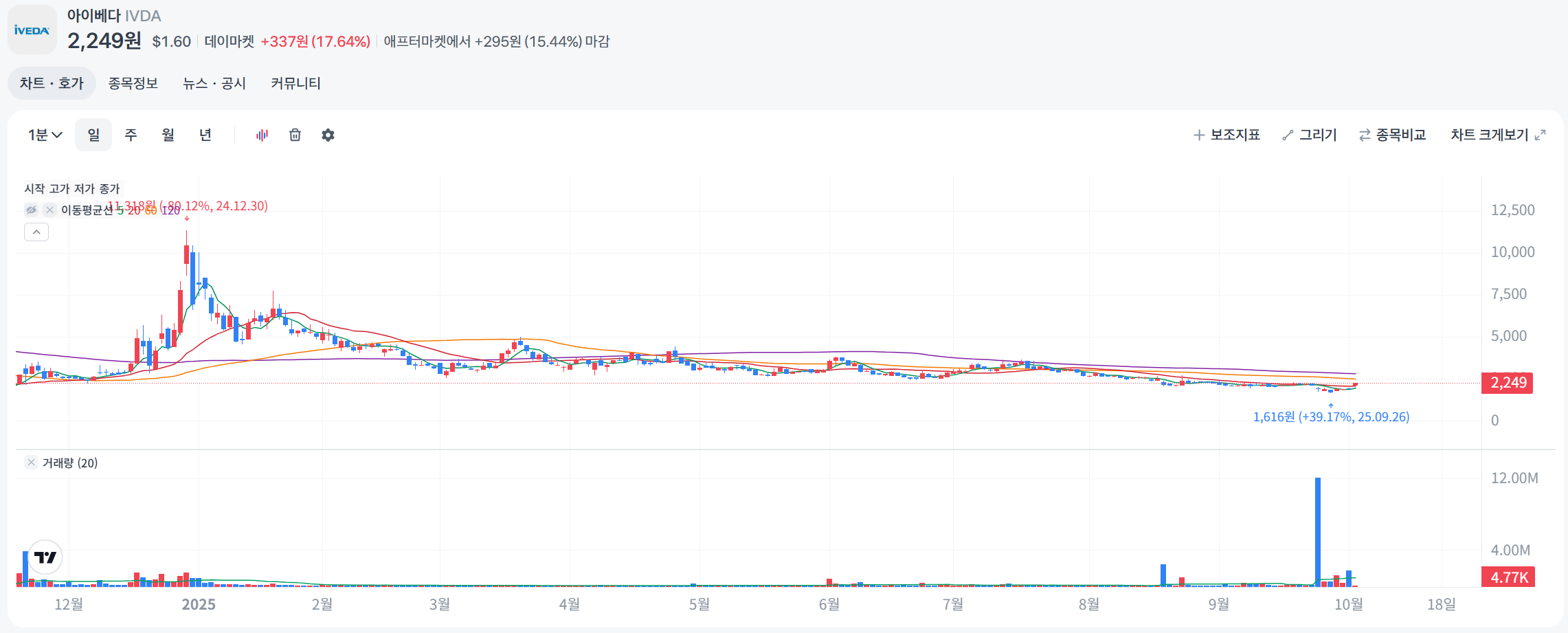Hide the moving average indicator eye icon
The image size is (1568, 633).
[31, 210]
